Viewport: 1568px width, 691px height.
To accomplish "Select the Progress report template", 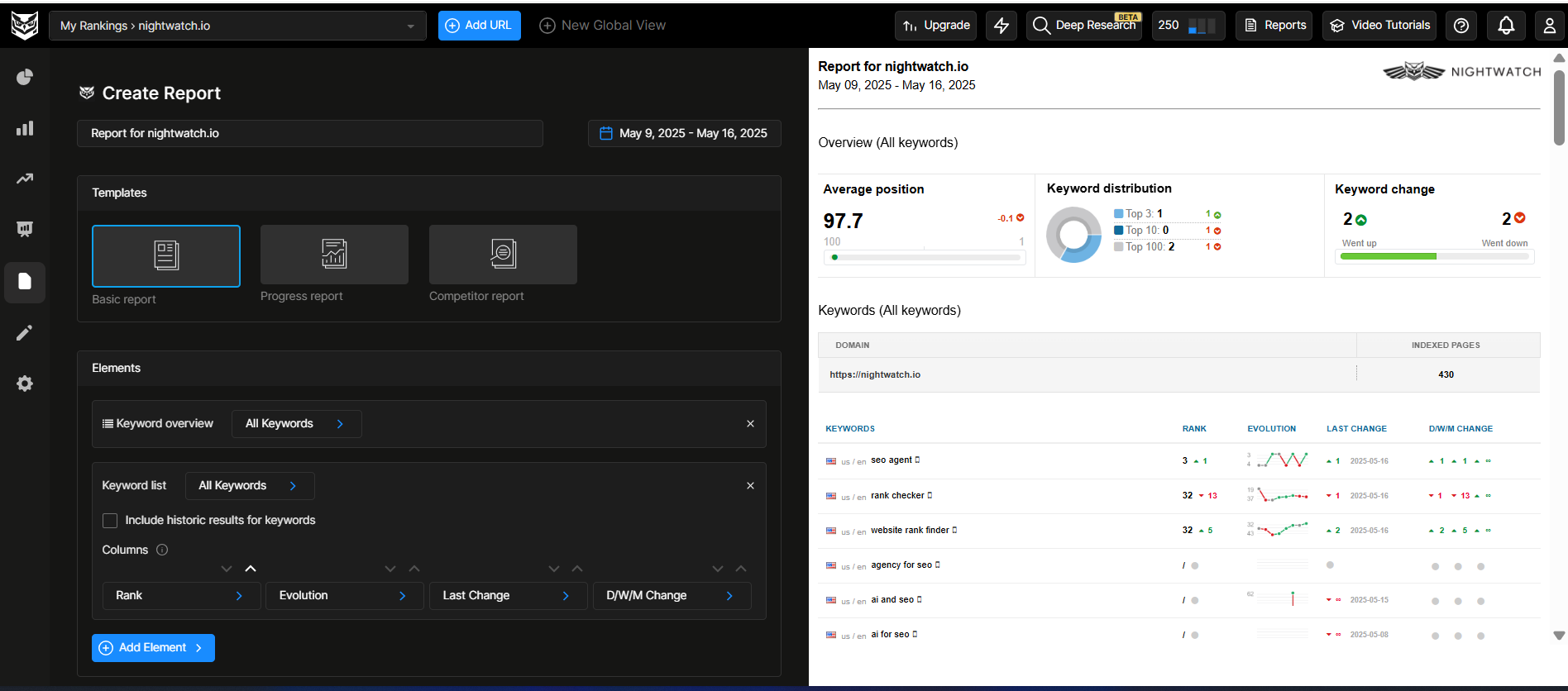I will click(334, 255).
